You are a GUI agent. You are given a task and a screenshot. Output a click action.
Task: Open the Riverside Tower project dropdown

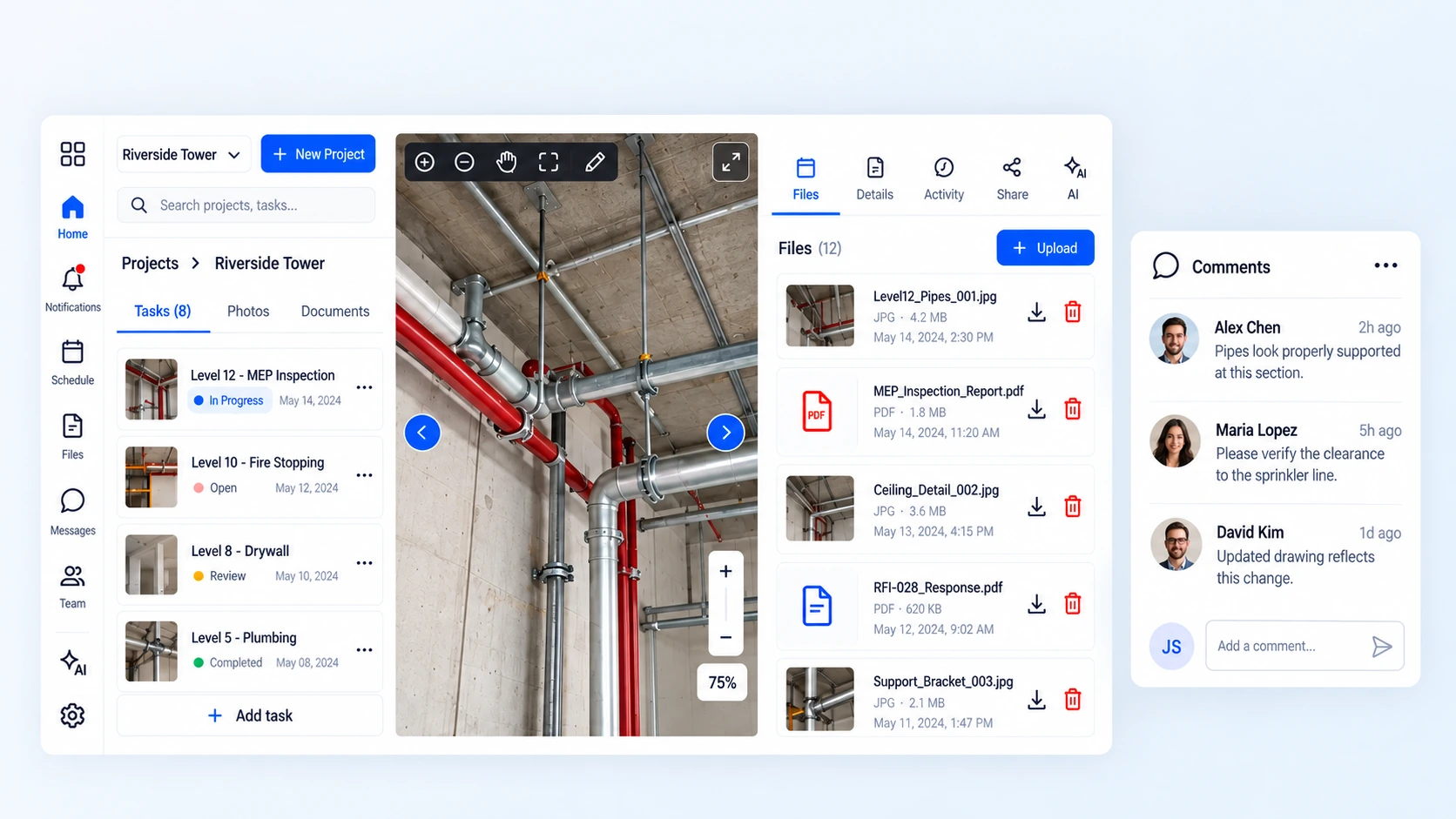[182, 155]
